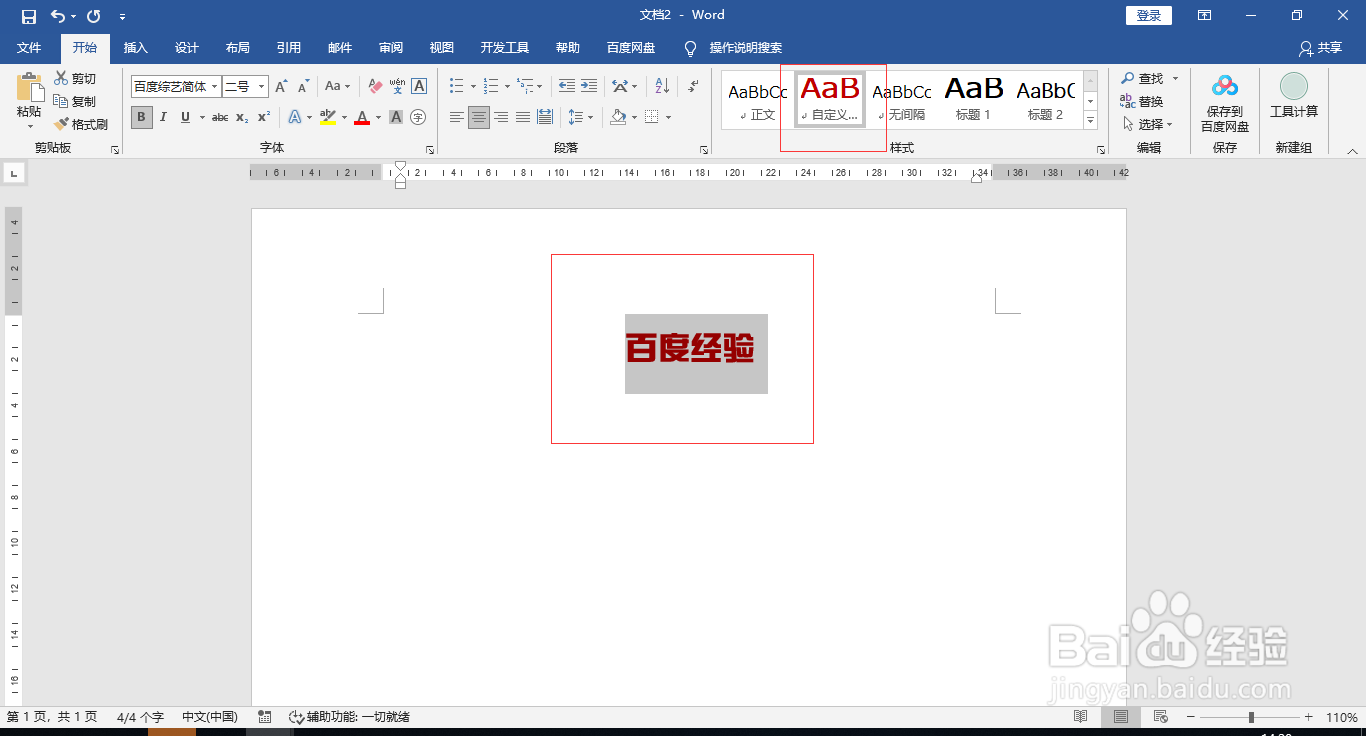Click the Copy (复制) button
1366x736 pixels.
76,102
